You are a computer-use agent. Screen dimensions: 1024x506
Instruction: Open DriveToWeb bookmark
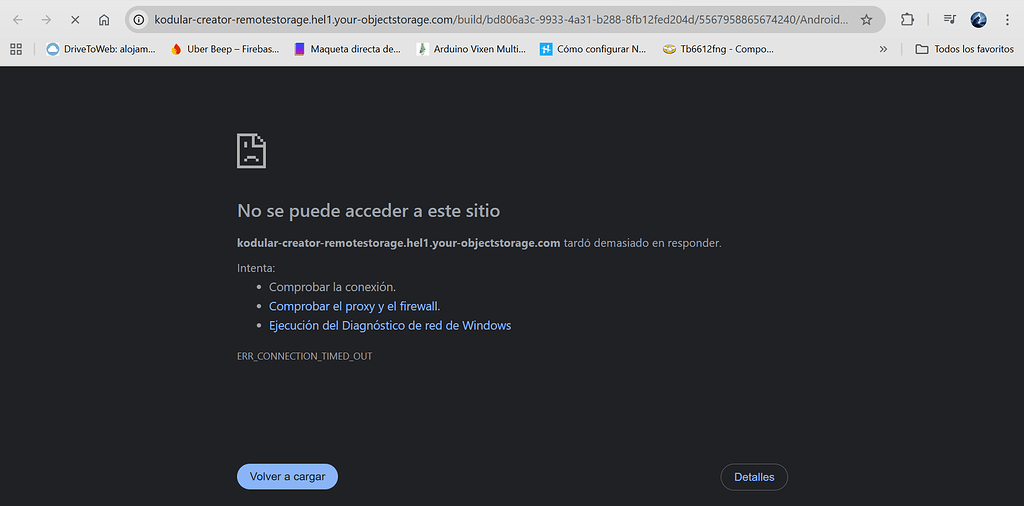[x=101, y=49]
